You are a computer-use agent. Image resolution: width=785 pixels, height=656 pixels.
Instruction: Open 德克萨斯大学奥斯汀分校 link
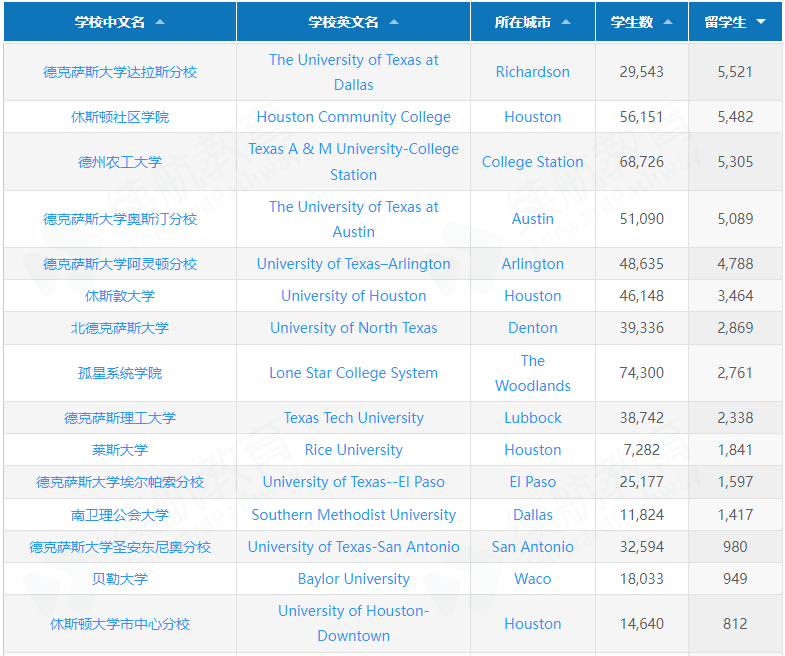coord(120,219)
